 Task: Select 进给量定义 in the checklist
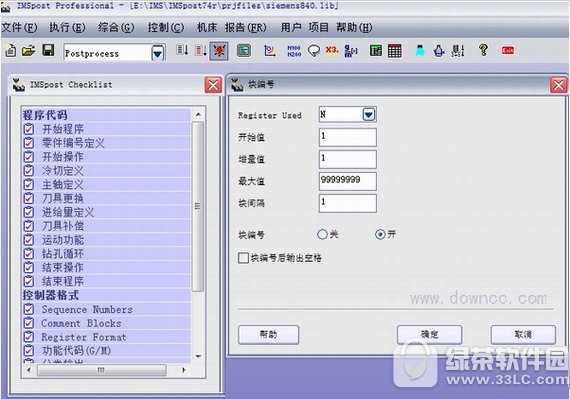[x=106, y=212]
